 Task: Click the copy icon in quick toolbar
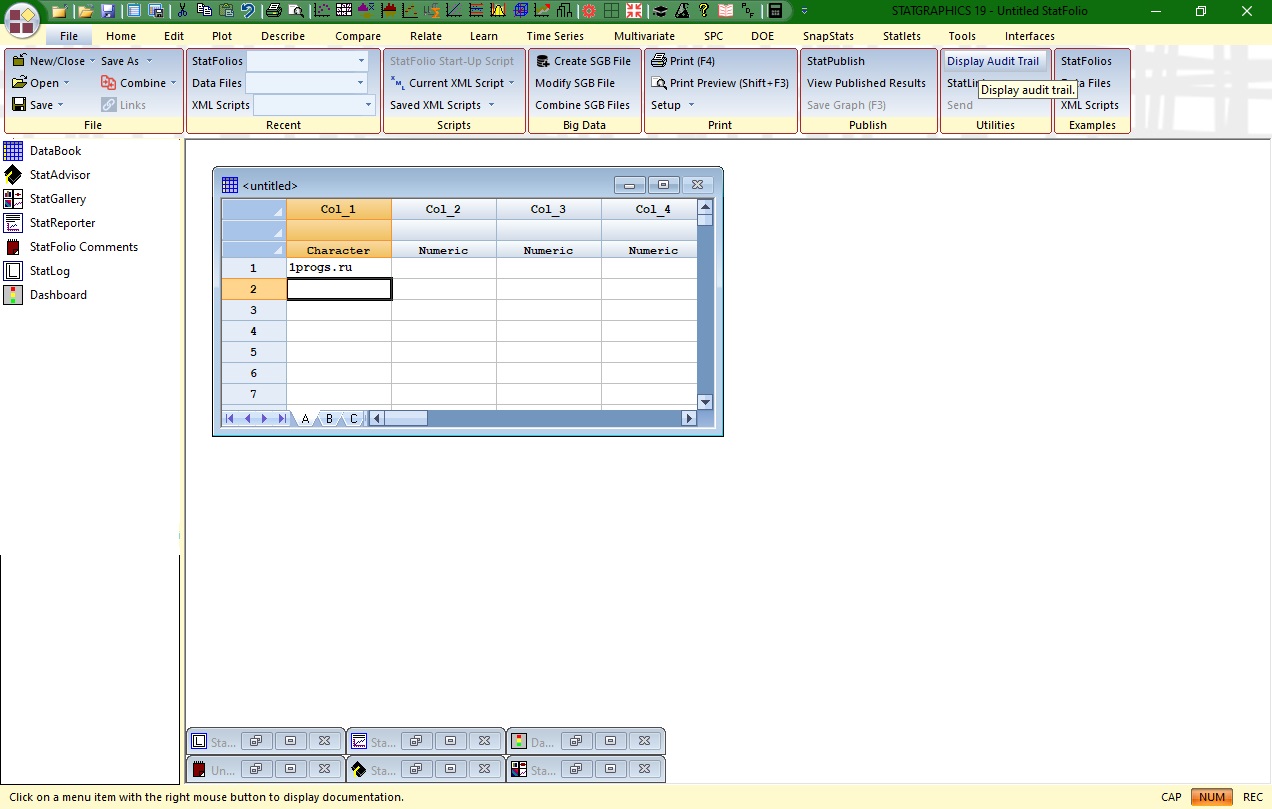pos(204,11)
